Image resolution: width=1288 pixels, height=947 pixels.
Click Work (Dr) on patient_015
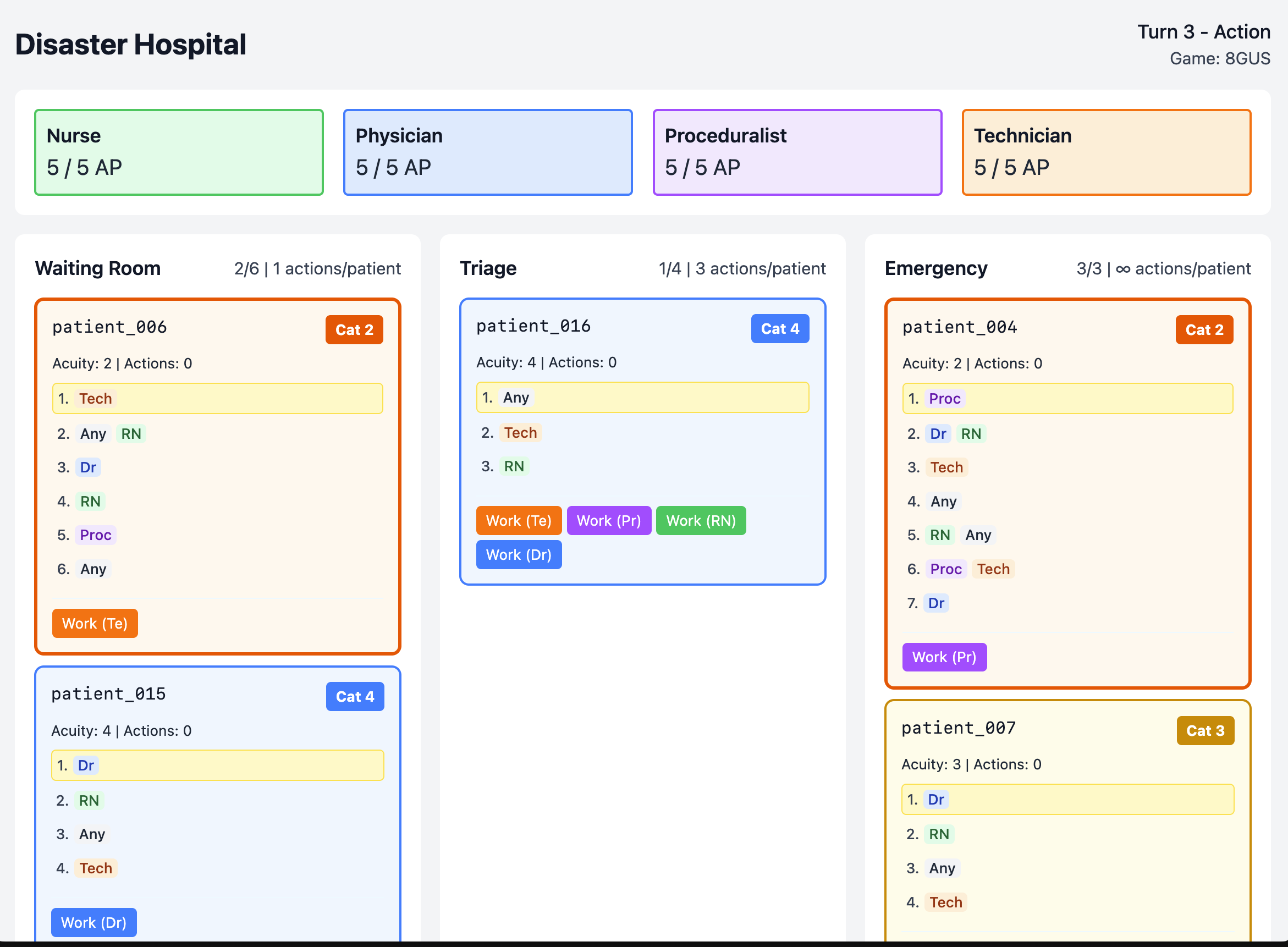click(93, 922)
